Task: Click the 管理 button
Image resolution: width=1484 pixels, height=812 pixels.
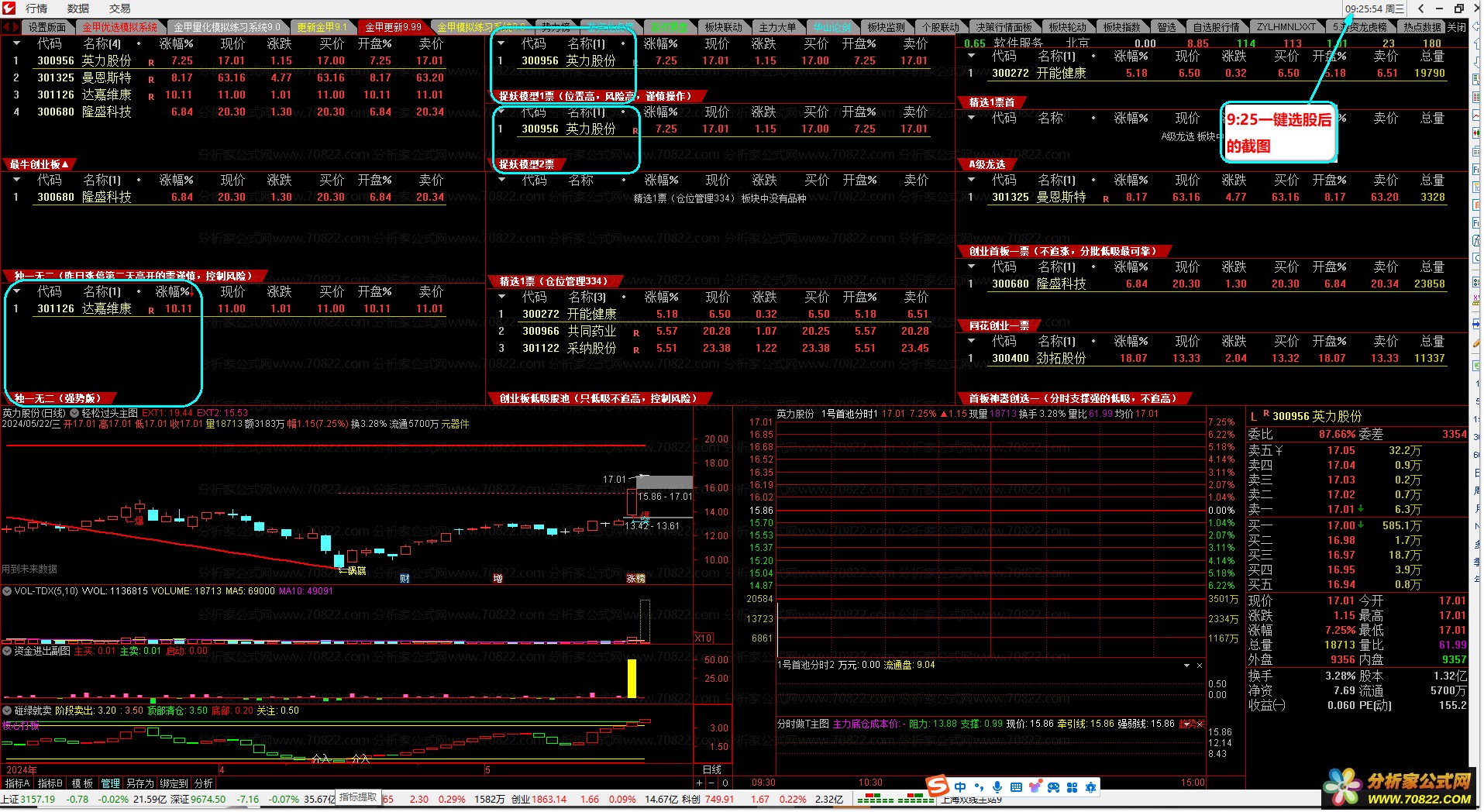Action: click(x=111, y=783)
